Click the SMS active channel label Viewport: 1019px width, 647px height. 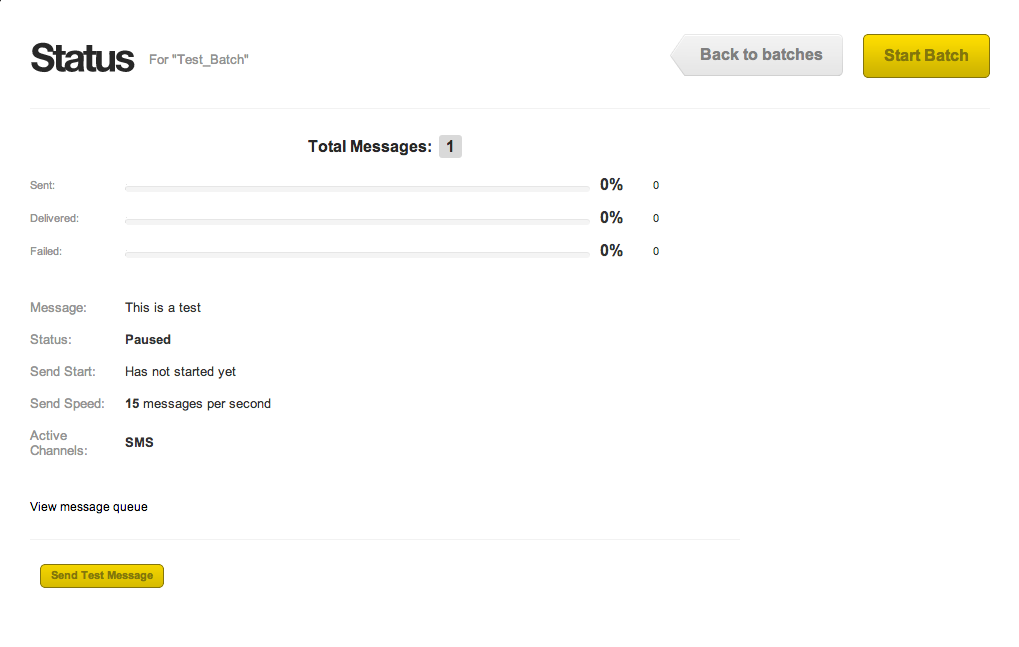(139, 442)
